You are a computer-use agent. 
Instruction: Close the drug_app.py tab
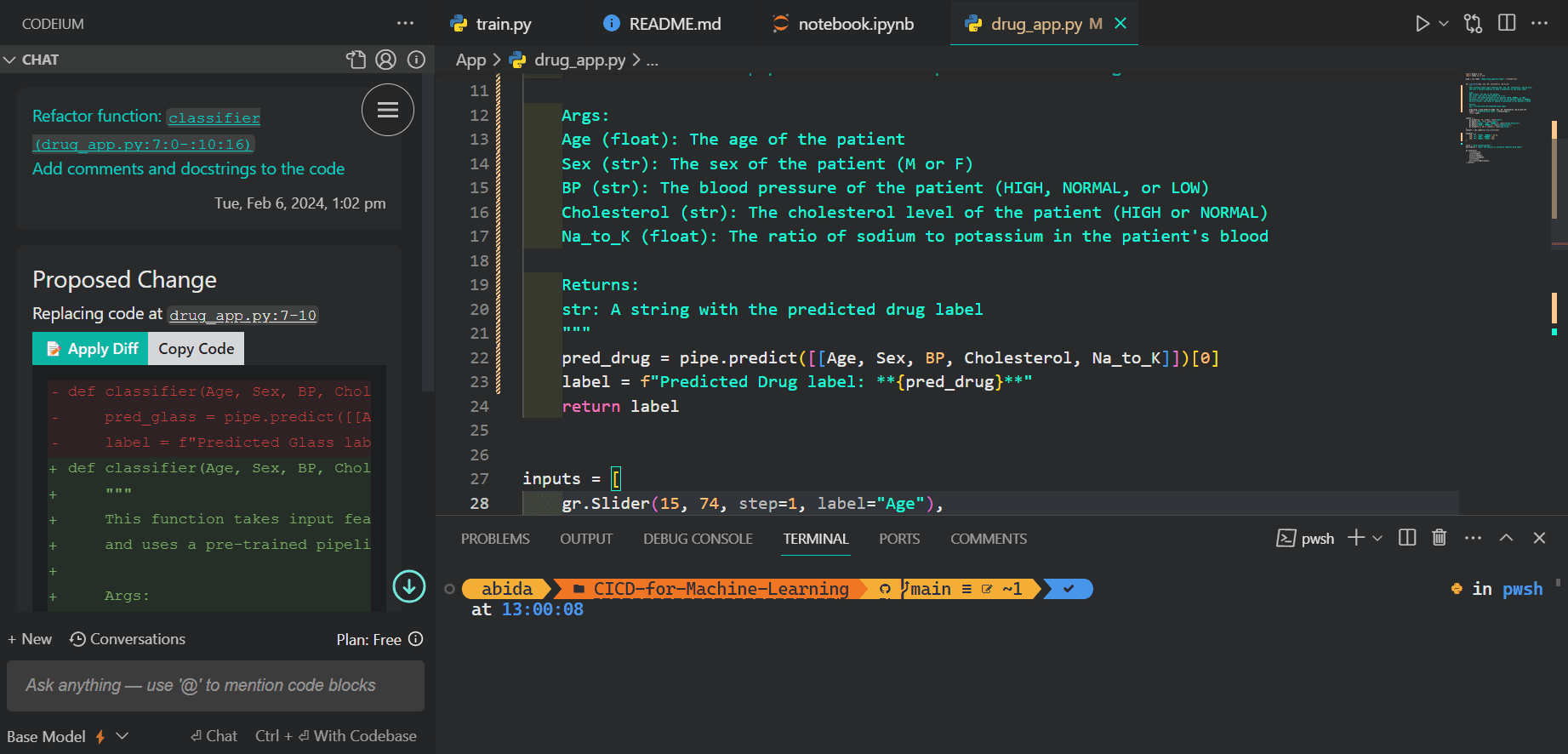pyautogui.click(x=1120, y=24)
